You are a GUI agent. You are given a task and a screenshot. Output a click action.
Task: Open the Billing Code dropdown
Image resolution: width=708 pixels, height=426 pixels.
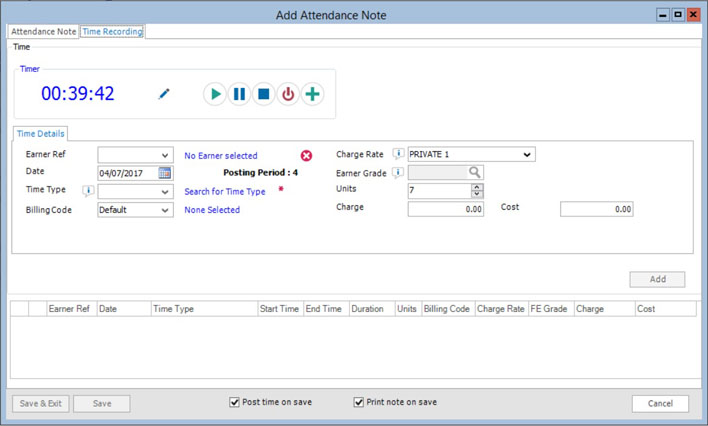(x=165, y=210)
